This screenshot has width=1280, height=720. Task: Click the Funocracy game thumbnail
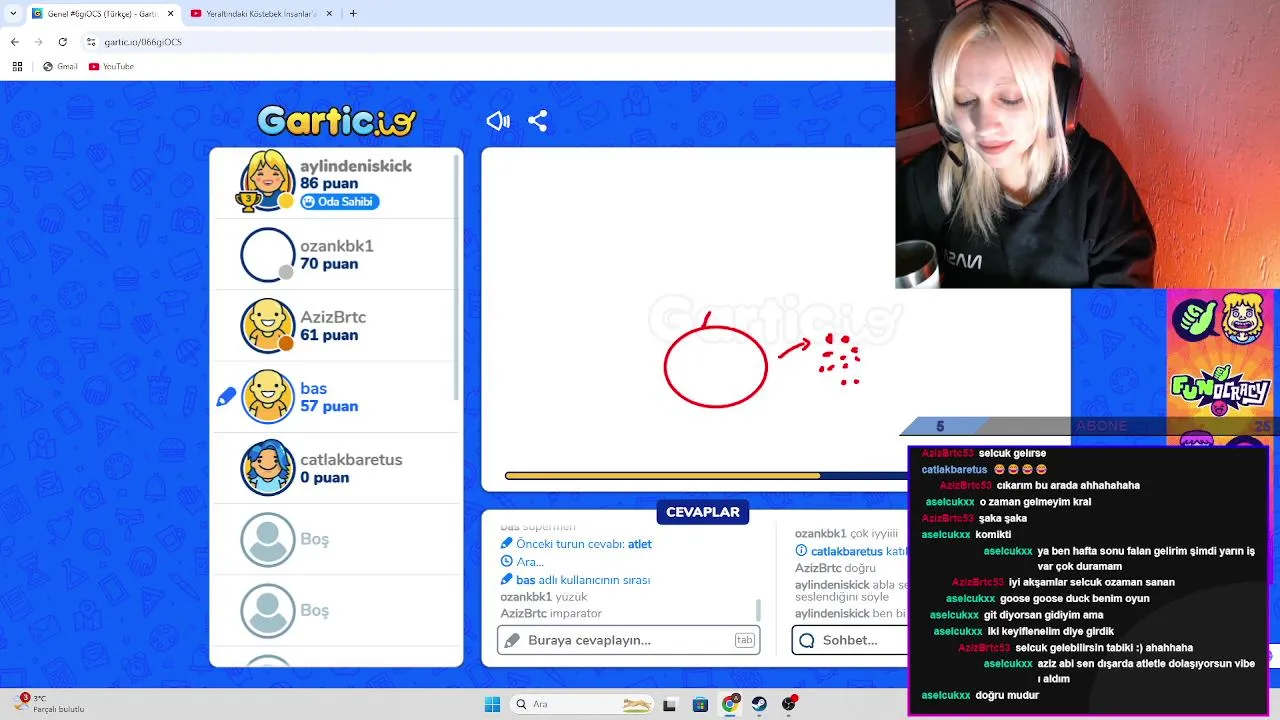1220,390
